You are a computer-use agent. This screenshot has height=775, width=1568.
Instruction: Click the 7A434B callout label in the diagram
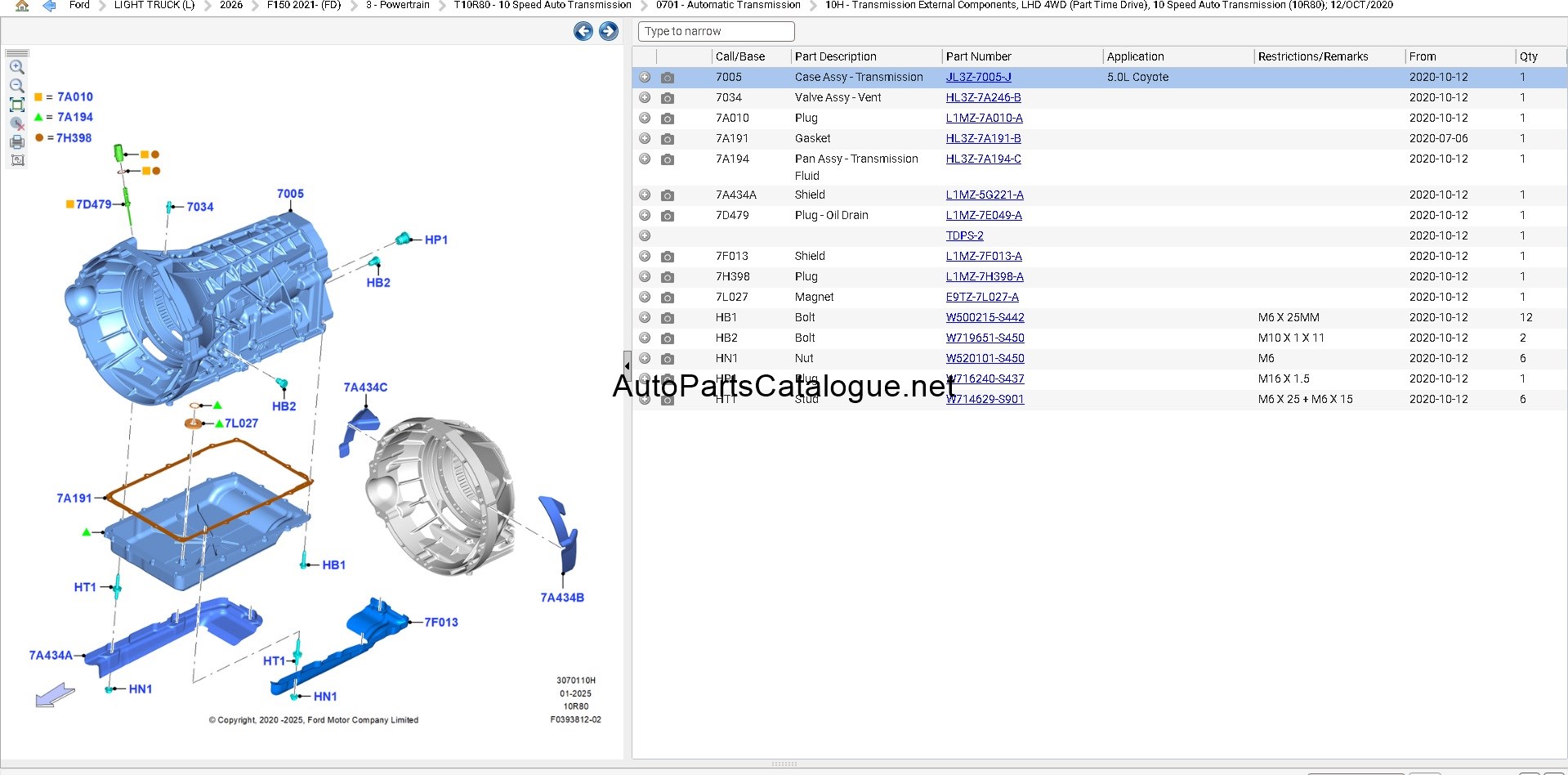click(562, 598)
